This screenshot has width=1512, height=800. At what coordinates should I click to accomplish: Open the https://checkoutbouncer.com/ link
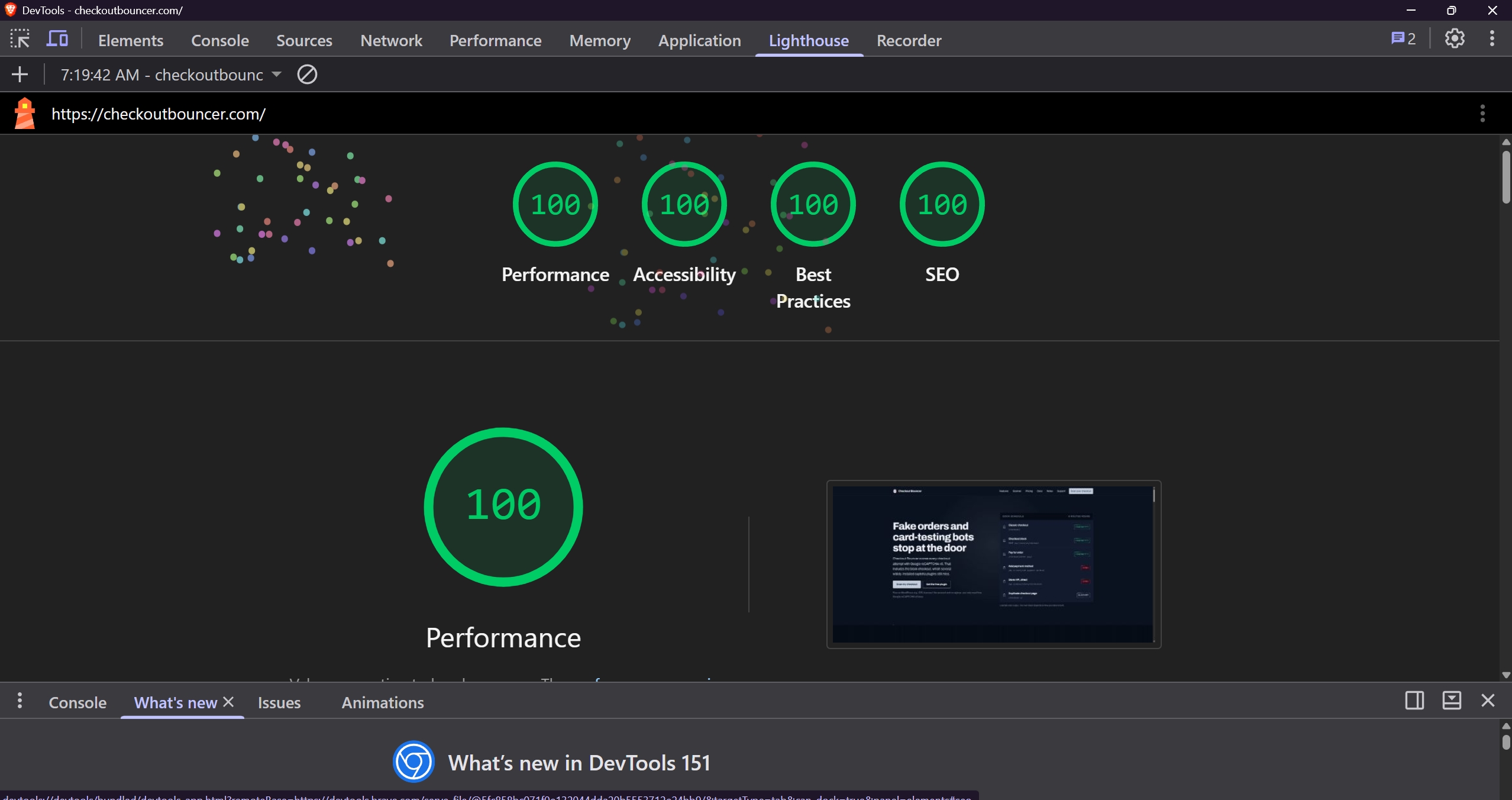[x=159, y=114]
